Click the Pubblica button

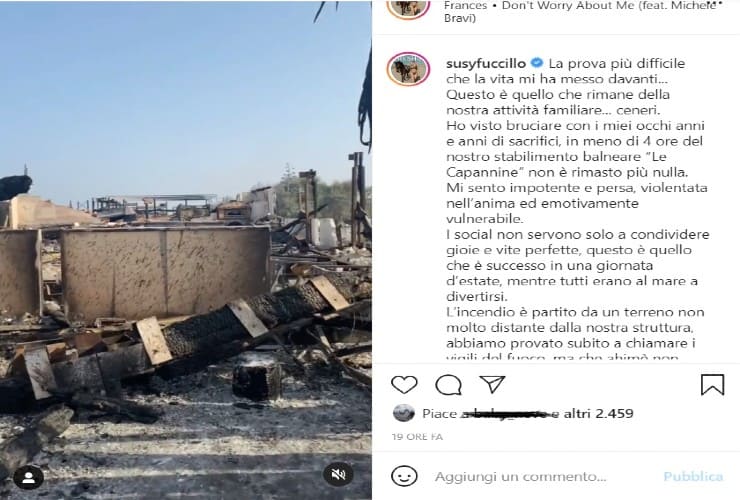point(693,476)
